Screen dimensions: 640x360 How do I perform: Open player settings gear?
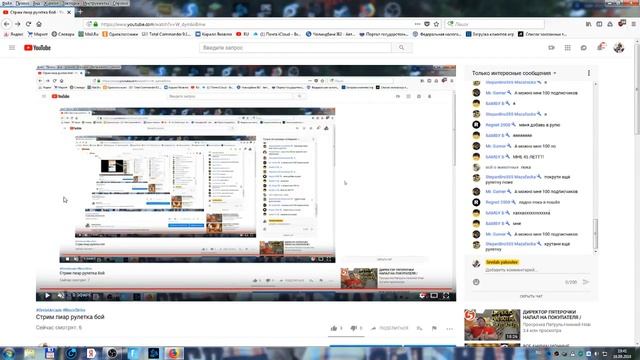coord(422,296)
